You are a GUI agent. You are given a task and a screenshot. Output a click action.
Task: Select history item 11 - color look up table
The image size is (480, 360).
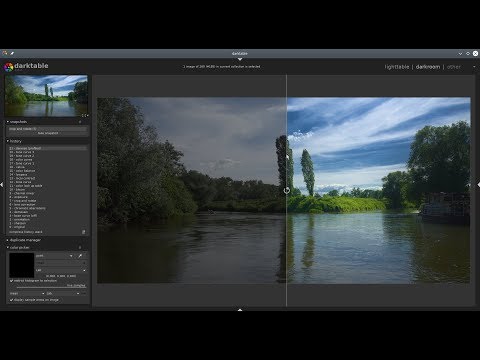tap(48, 186)
